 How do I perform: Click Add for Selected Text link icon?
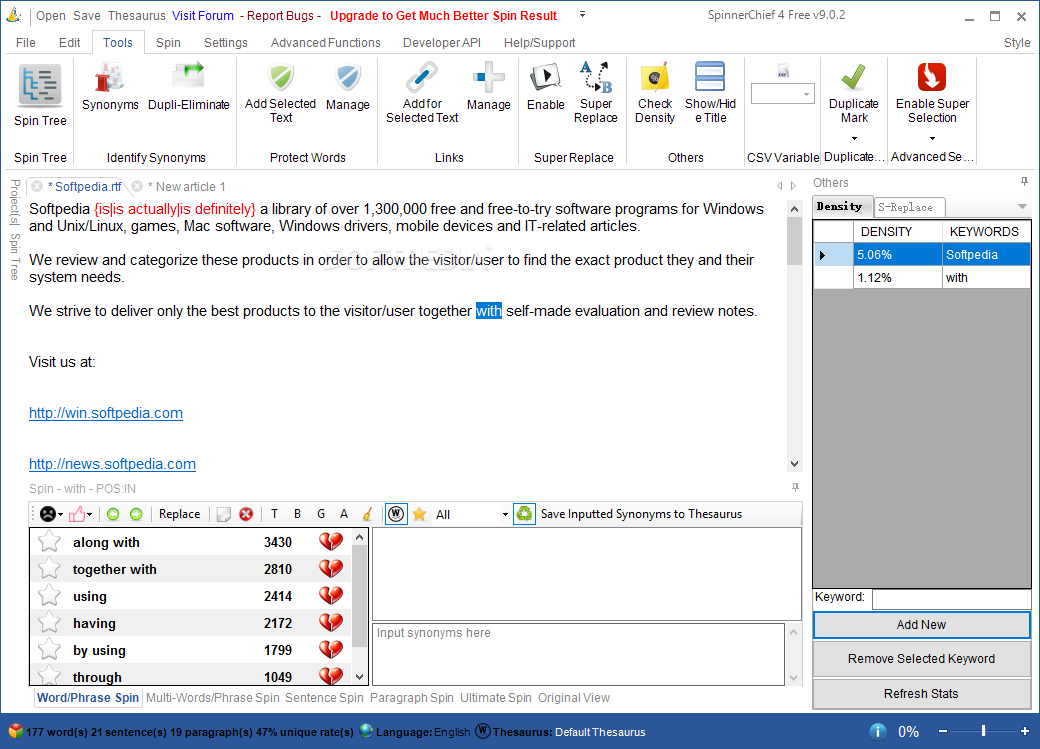(x=422, y=78)
